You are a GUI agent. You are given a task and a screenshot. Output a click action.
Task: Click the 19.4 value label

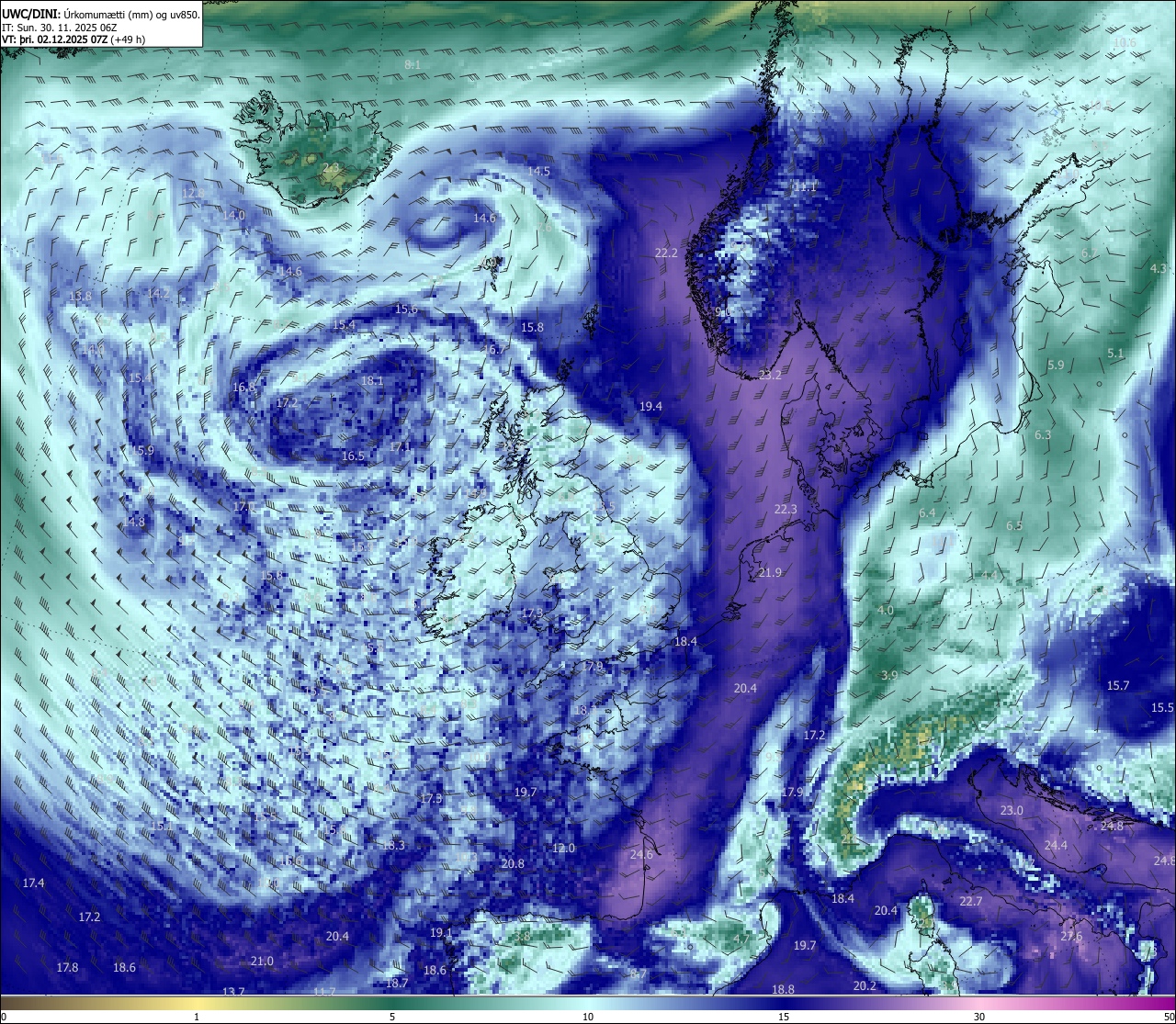coord(650,406)
